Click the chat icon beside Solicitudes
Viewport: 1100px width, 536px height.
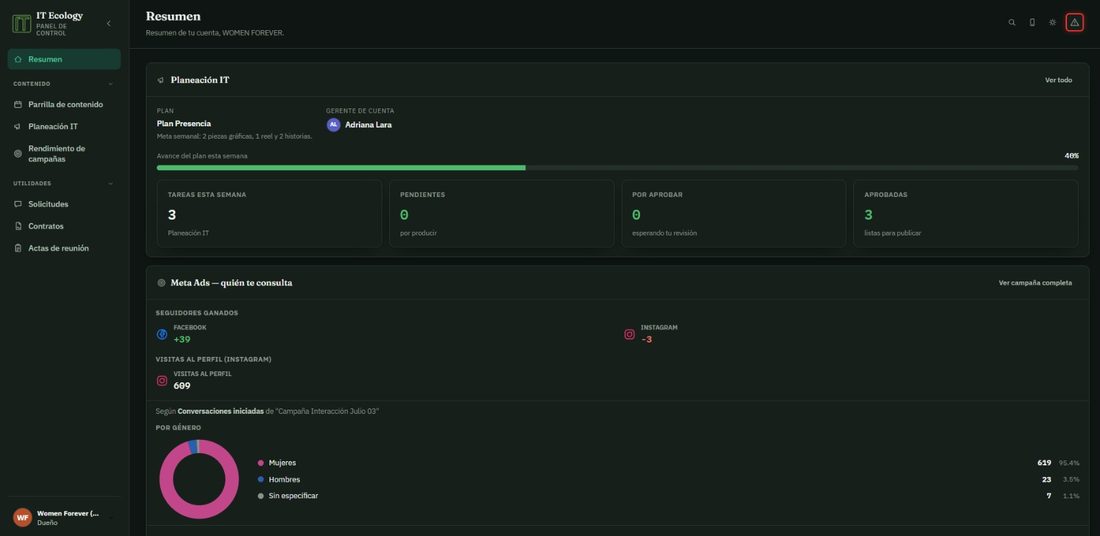pyautogui.click(x=18, y=204)
